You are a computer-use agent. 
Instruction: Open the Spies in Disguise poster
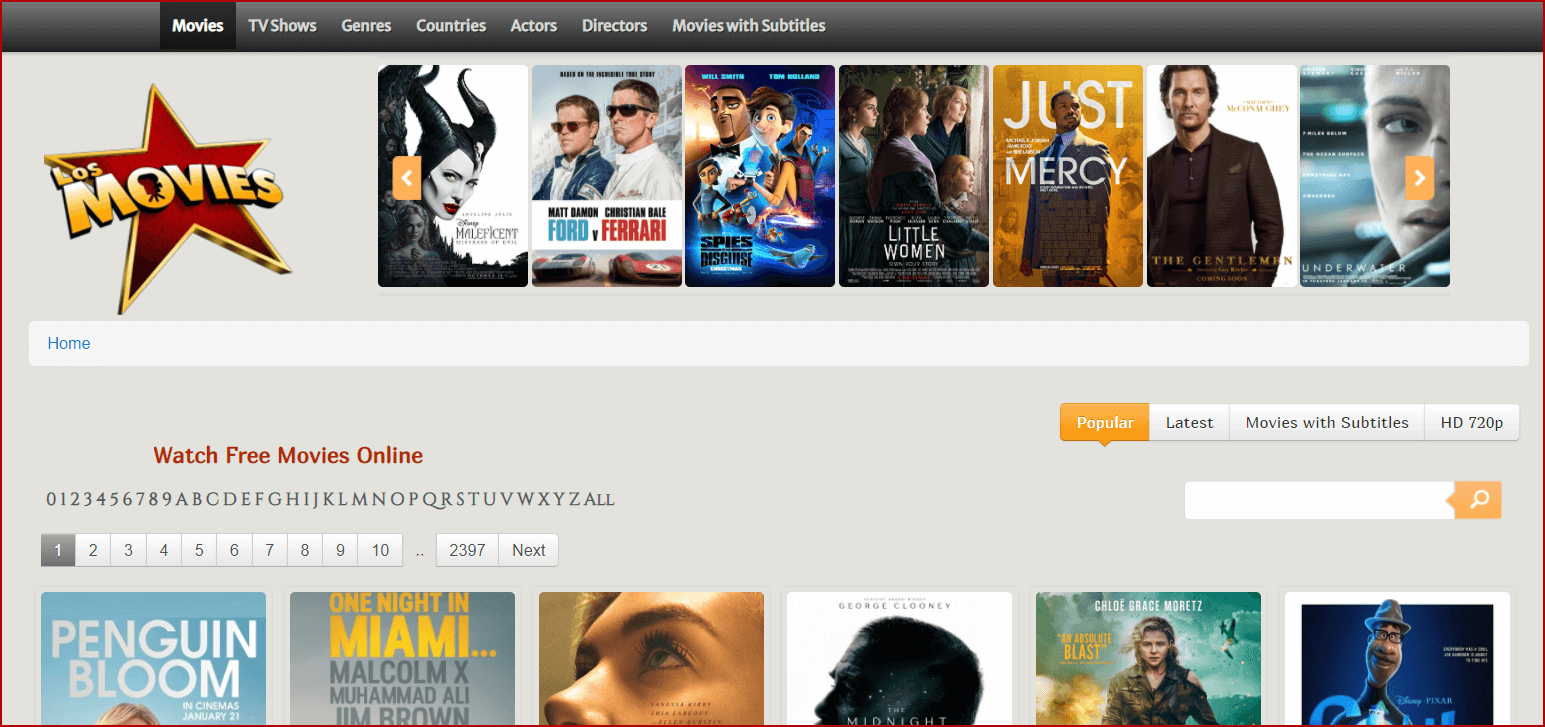click(760, 176)
